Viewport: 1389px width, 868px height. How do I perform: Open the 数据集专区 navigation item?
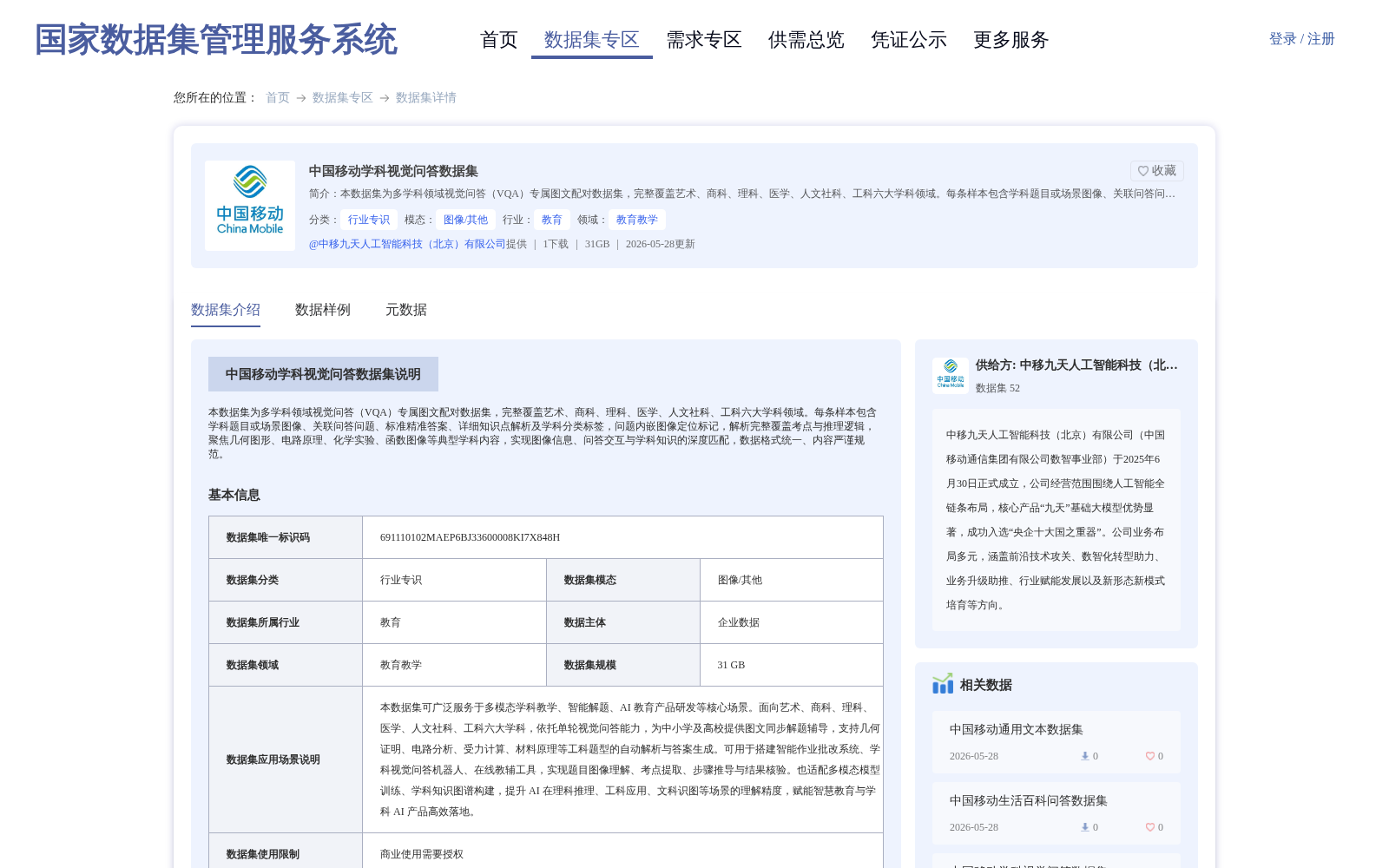click(x=592, y=40)
